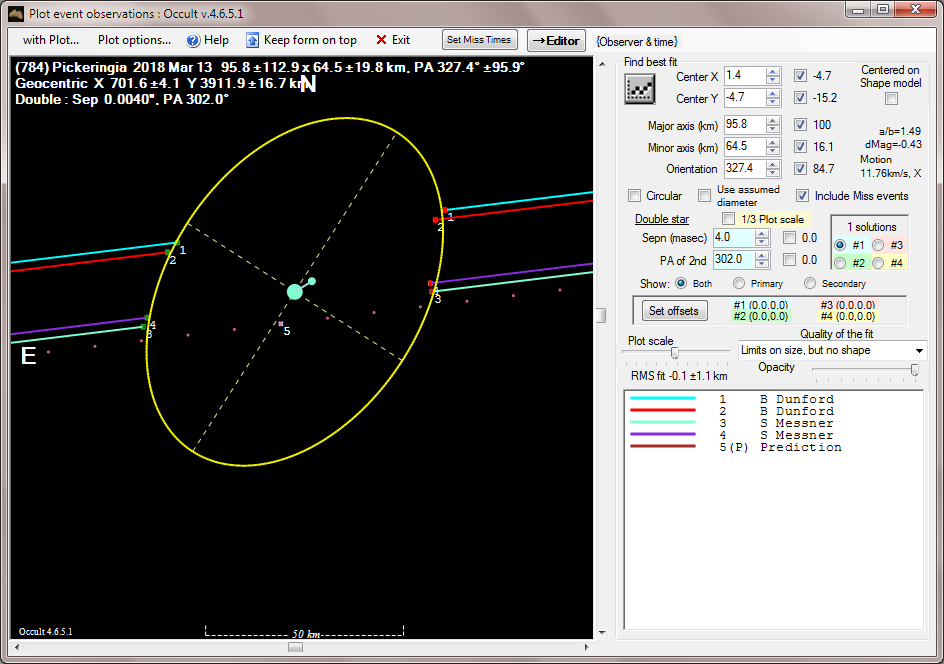This screenshot has height=664, width=944.
Task: Select Show Secondary radio button
Action: pyautogui.click(x=810, y=283)
